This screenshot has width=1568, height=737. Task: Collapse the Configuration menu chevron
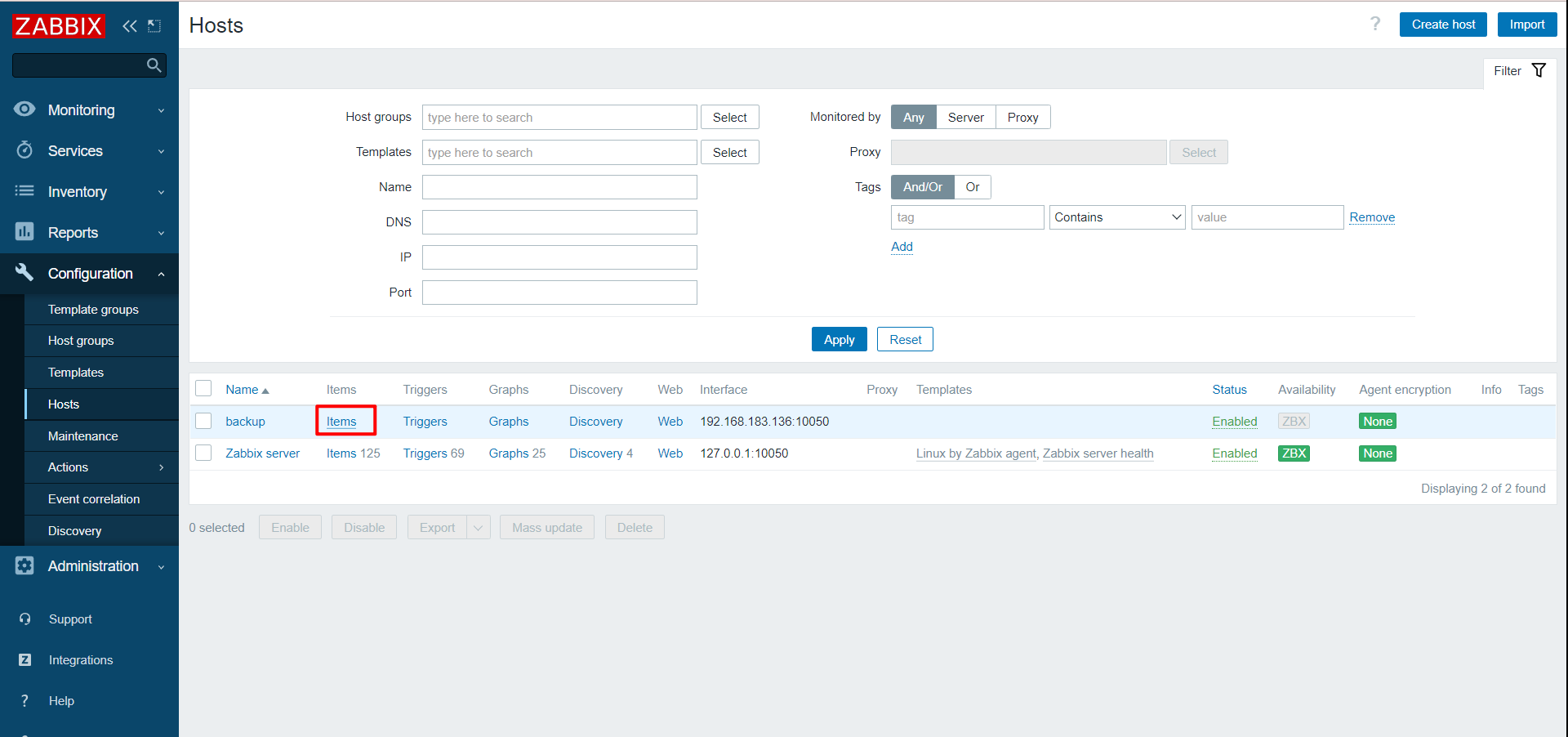tap(161, 274)
